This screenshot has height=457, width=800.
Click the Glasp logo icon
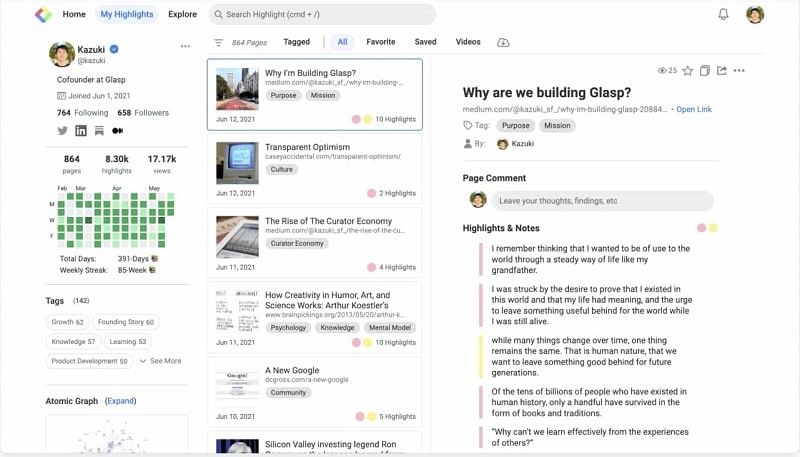click(43, 14)
